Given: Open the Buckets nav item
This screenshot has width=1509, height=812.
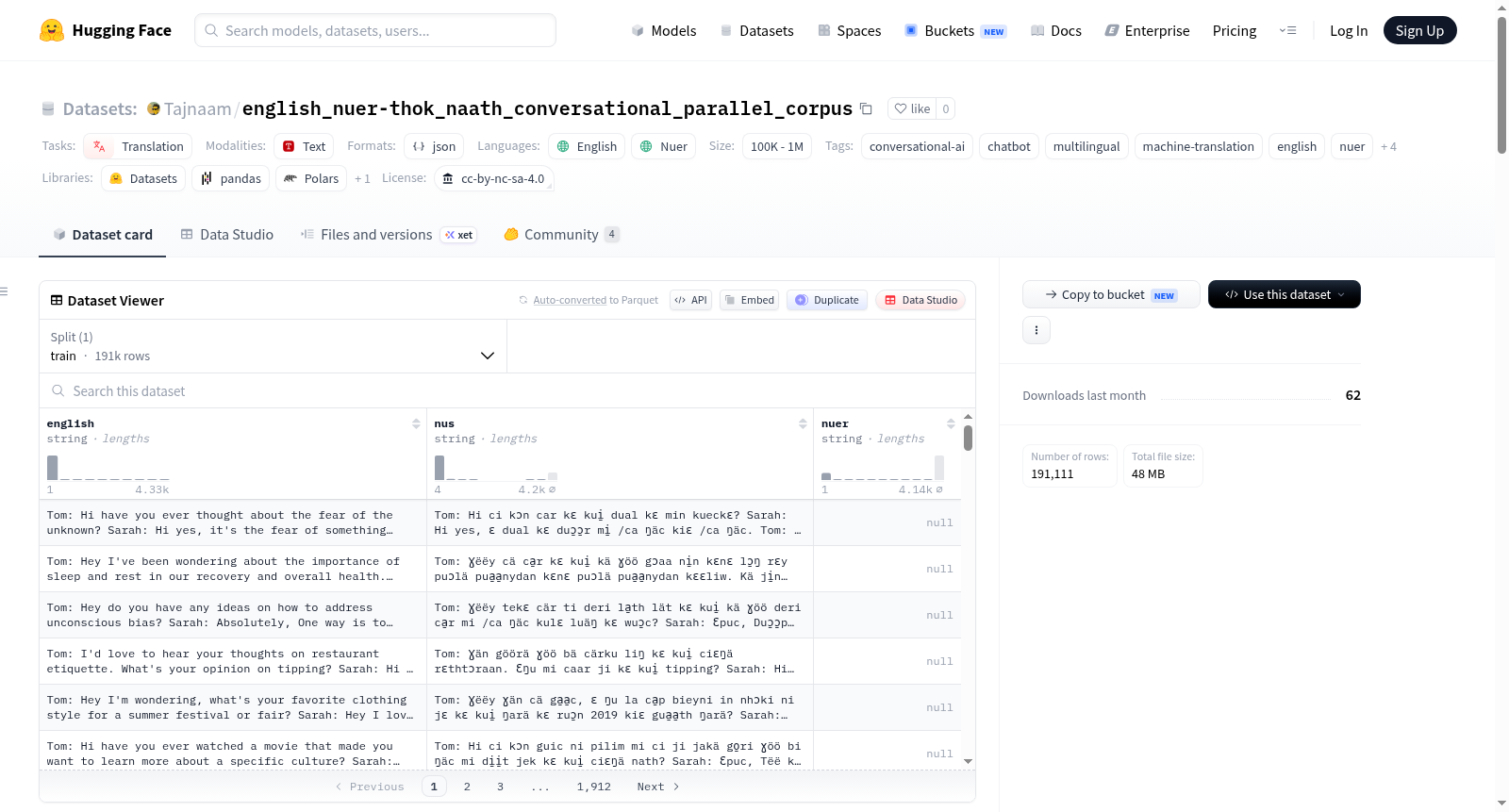Looking at the screenshot, I should pos(955,30).
